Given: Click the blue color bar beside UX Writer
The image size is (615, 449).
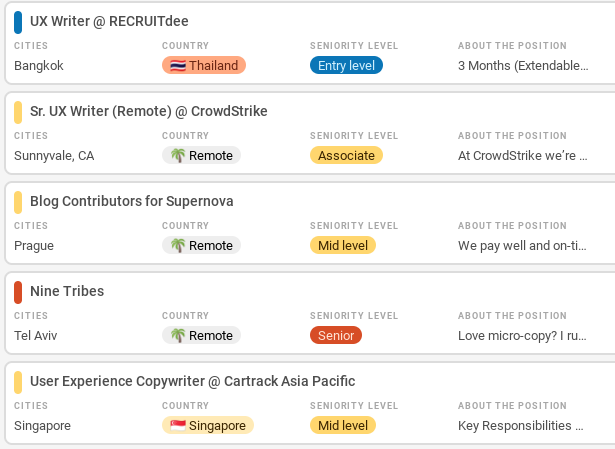Looking at the screenshot, I should click(18, 22).
